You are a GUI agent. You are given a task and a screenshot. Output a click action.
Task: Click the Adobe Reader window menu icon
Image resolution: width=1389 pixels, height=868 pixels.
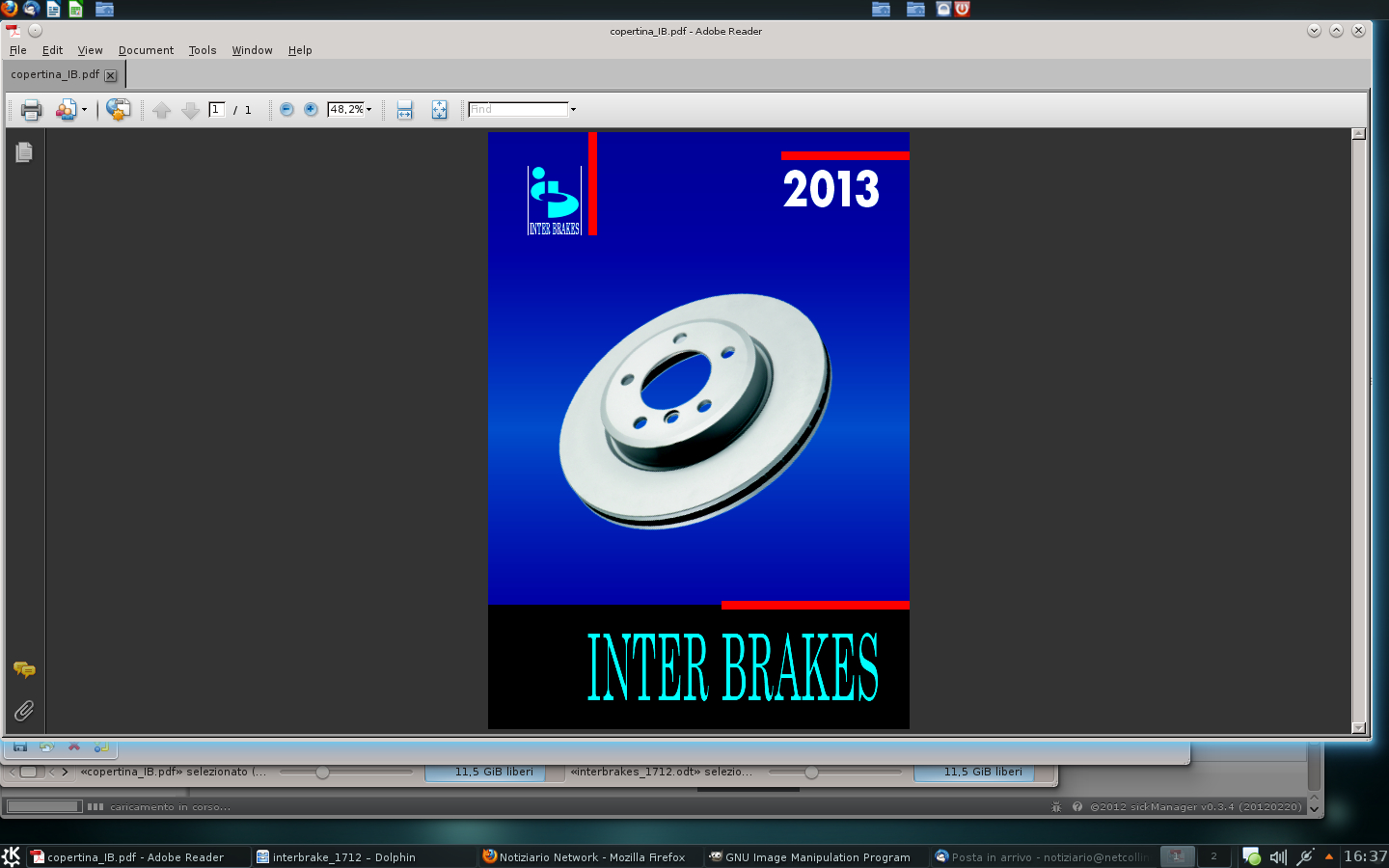pyautogui.click(x=14, y=31)
